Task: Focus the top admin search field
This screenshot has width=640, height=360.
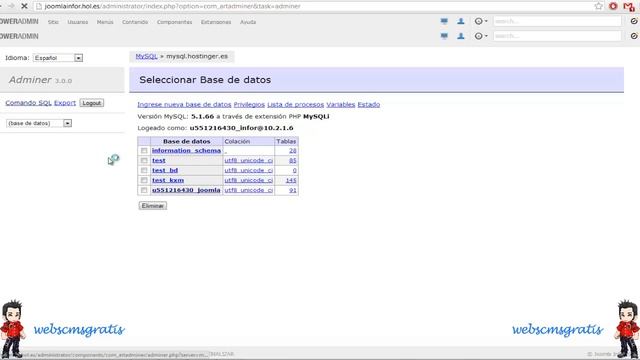Action: [x=557, y=21]
